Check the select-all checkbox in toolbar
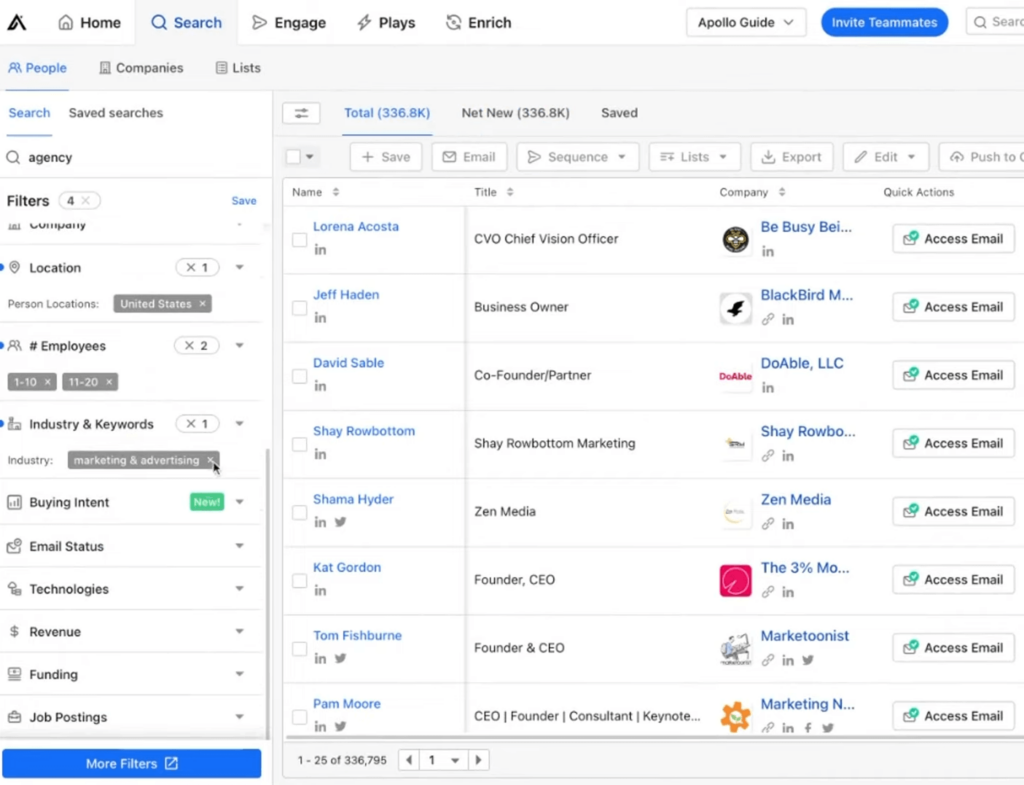 click(x=293, y=157)
